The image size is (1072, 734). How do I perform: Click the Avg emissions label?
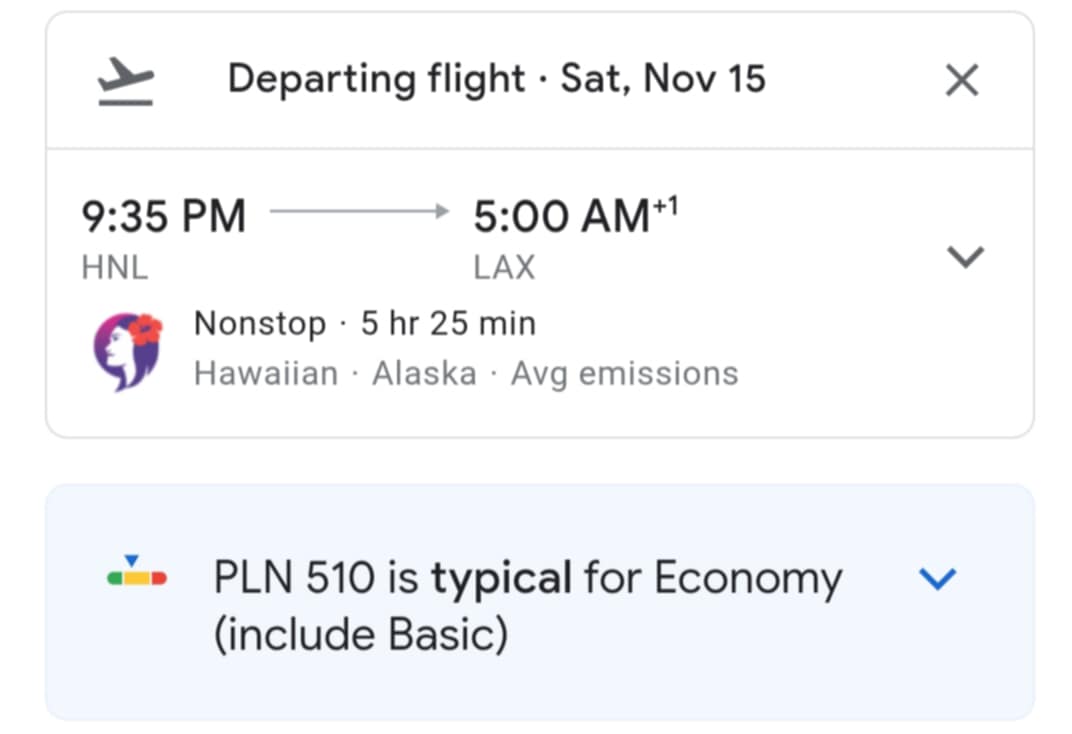(625, 375)
